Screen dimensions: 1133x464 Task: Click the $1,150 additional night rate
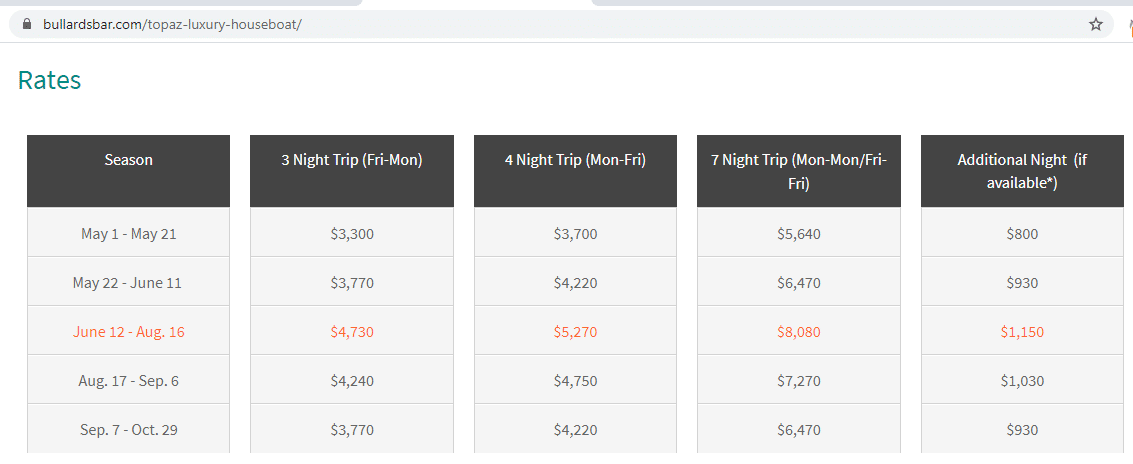click(1022, 332)
